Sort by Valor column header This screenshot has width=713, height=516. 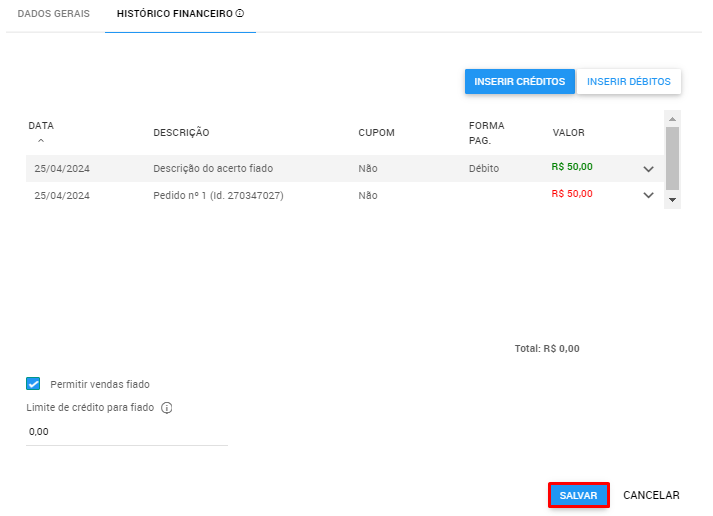(x=568, y=133)
